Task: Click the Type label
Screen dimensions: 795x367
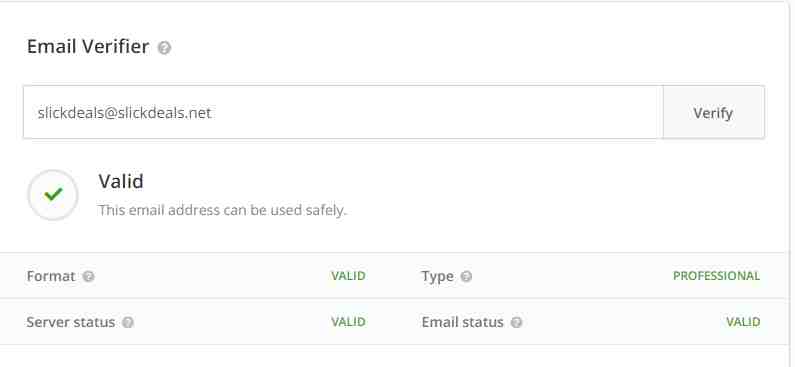Action: point(438,277)
